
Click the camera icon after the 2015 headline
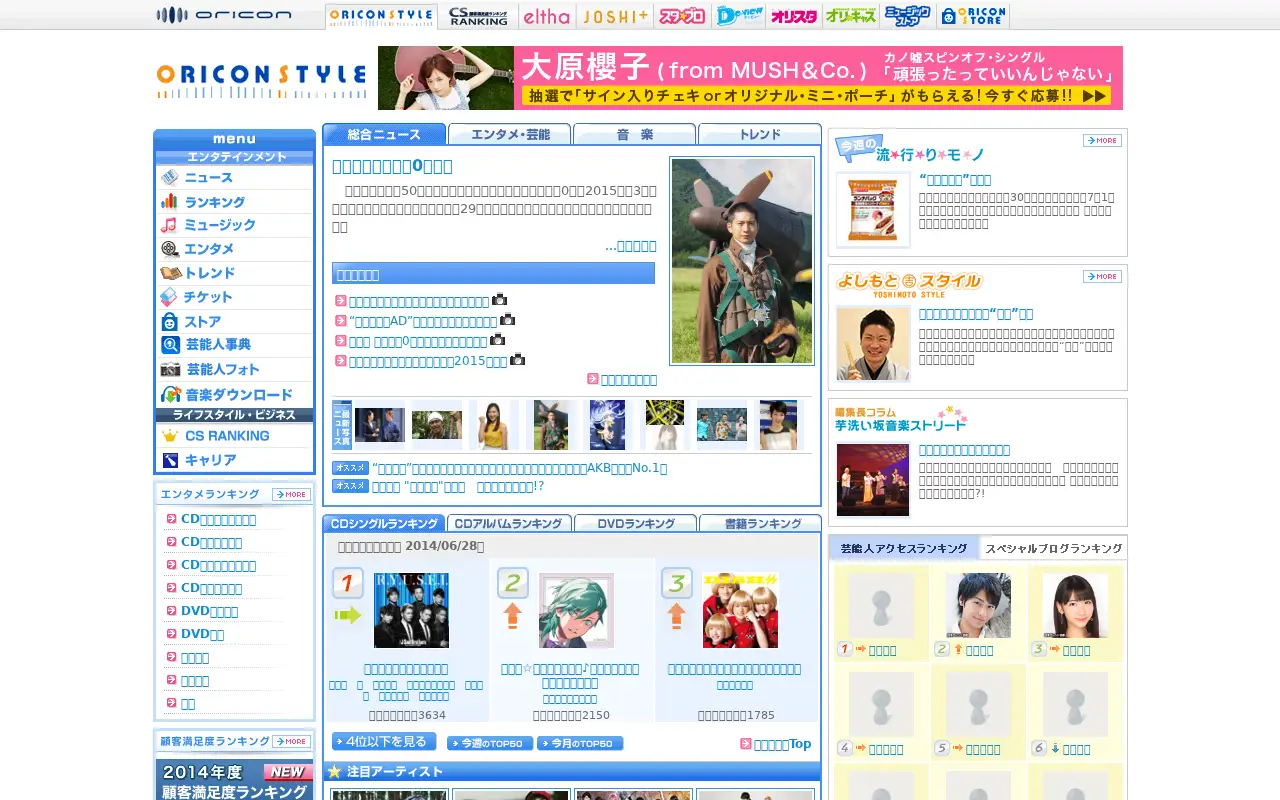[517, 360]
